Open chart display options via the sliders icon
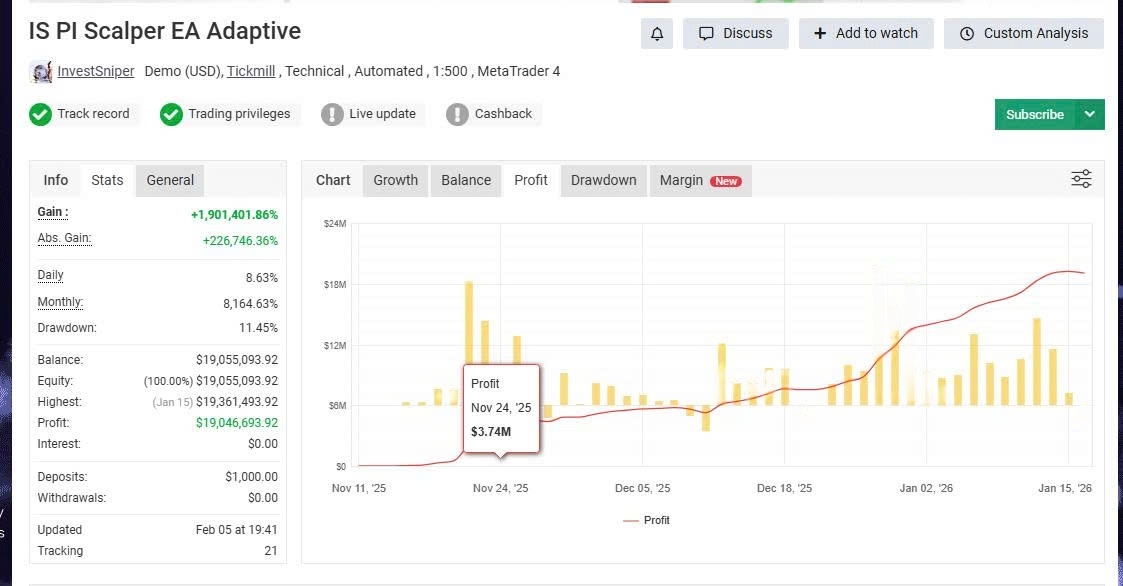The width and height of the screenshot is (1123, 586). [1081, 178]
